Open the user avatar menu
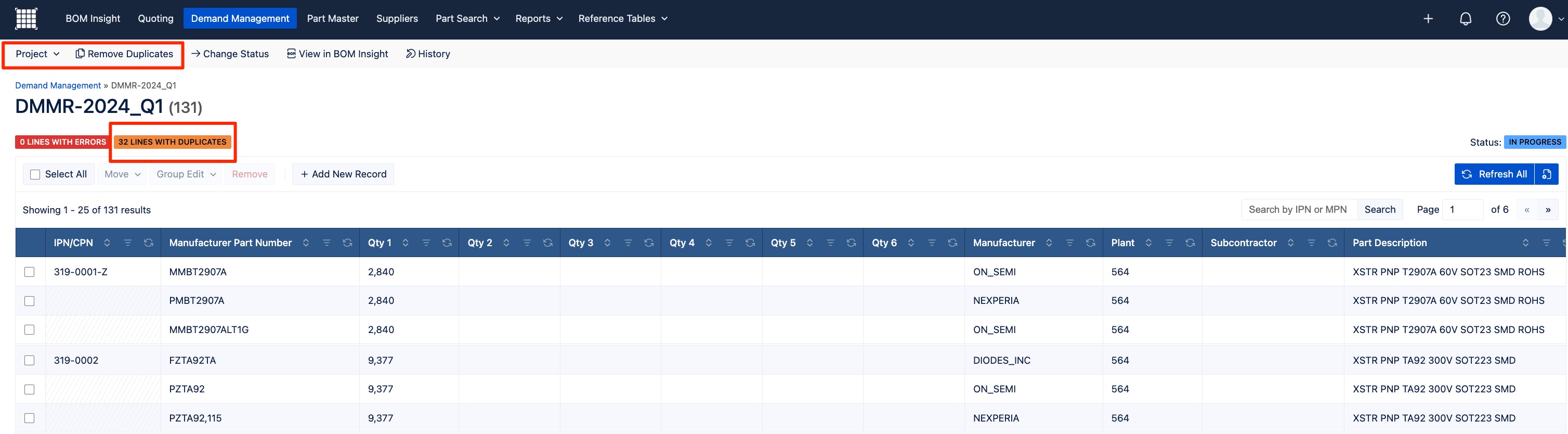The height and width of the screenshot is (434, 1568). click(x=1546, y=19)
